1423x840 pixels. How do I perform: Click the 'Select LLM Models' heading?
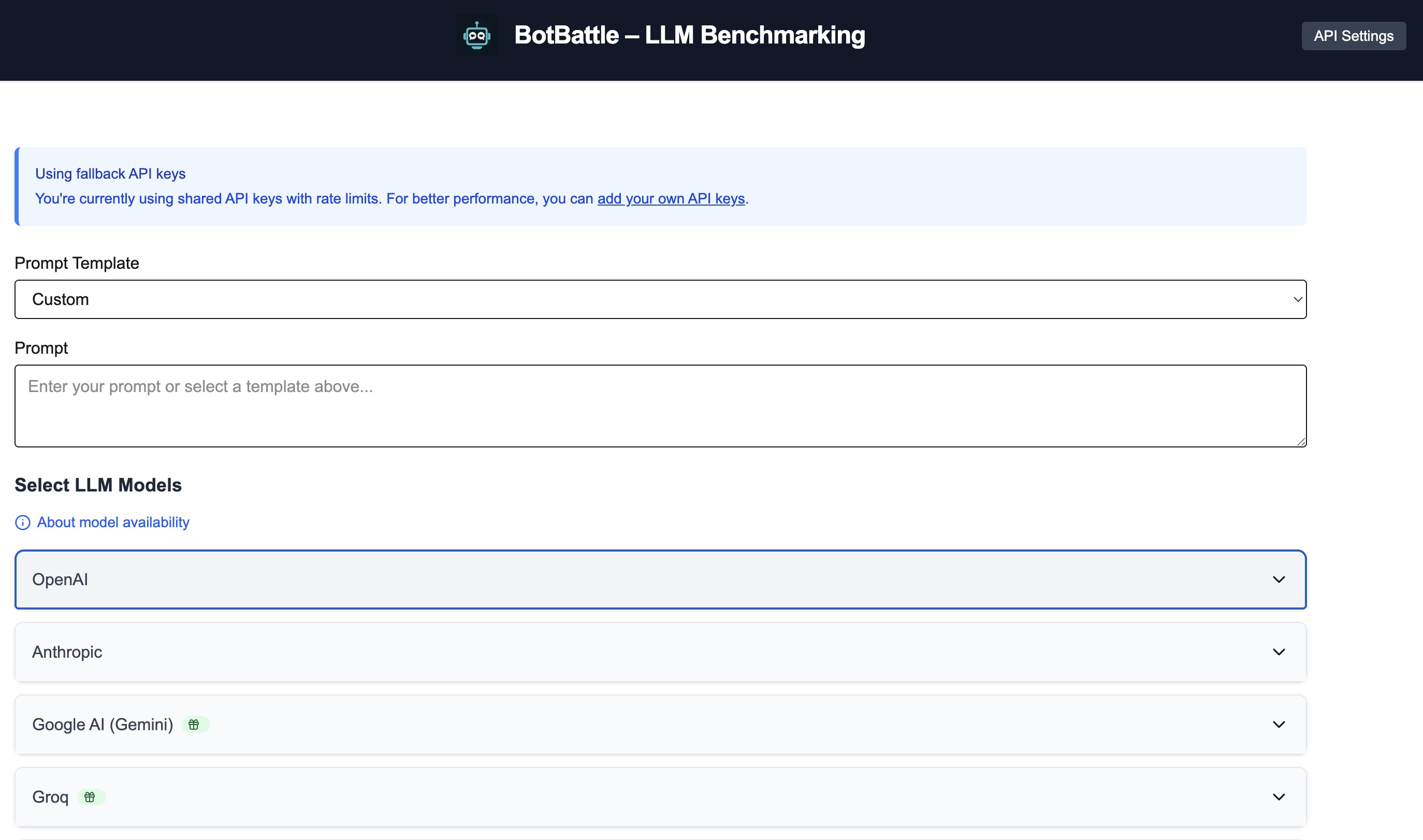pyautogui.click(x=98, y=485)
